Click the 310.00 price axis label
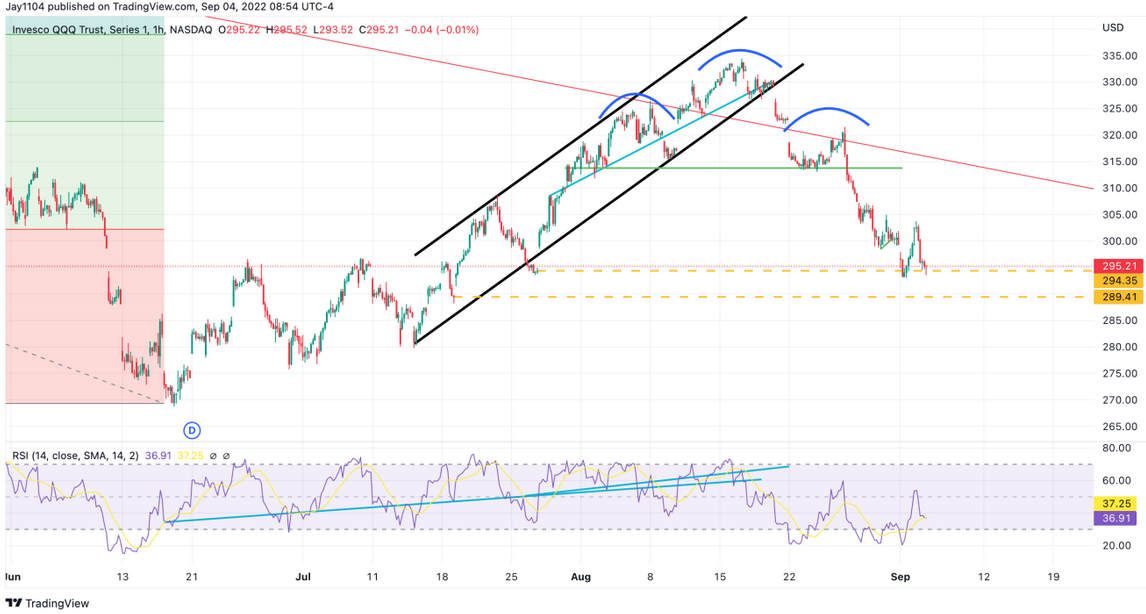This screenshot has height=614, width=1146. tap(1119, 188)
